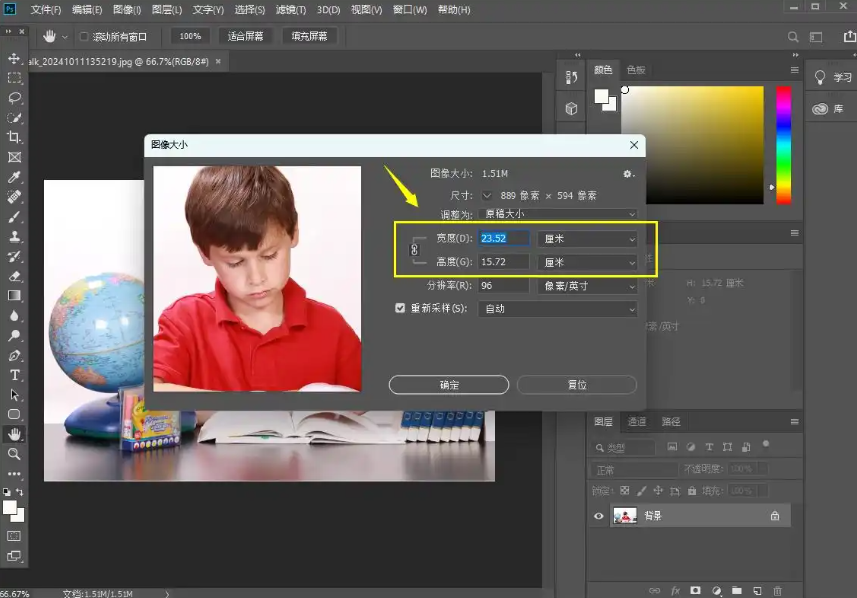The image size is (857, 598).
Task: Expand the Fit To preset dropdown
Action: [558, 214]
